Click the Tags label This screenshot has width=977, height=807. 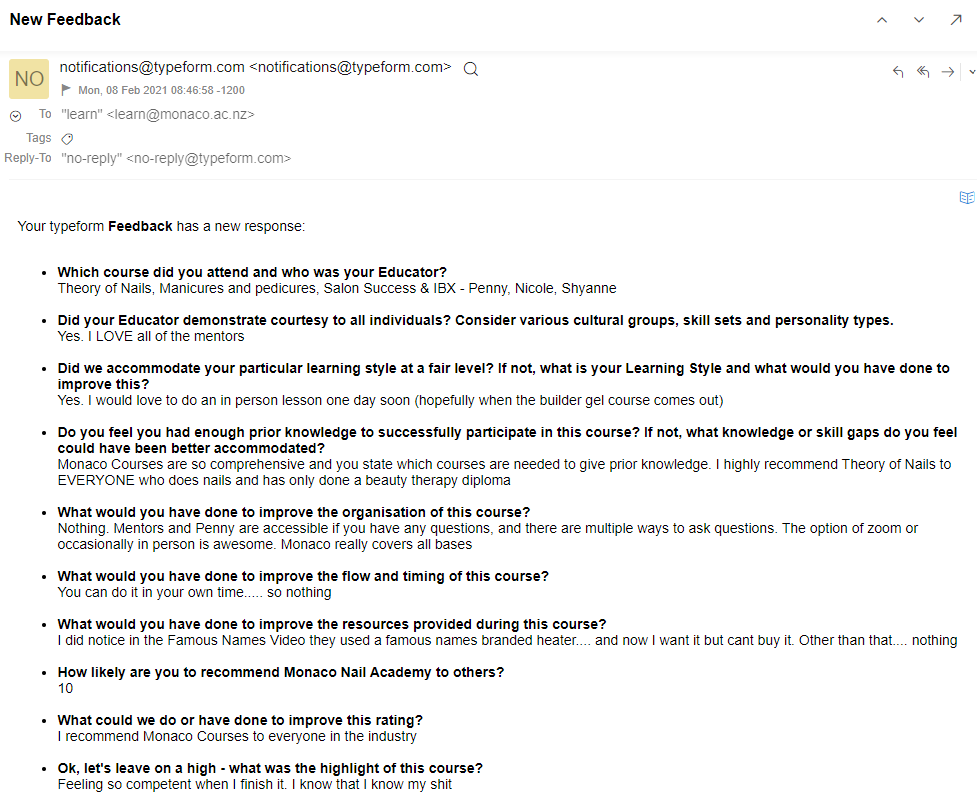(38, 138)
